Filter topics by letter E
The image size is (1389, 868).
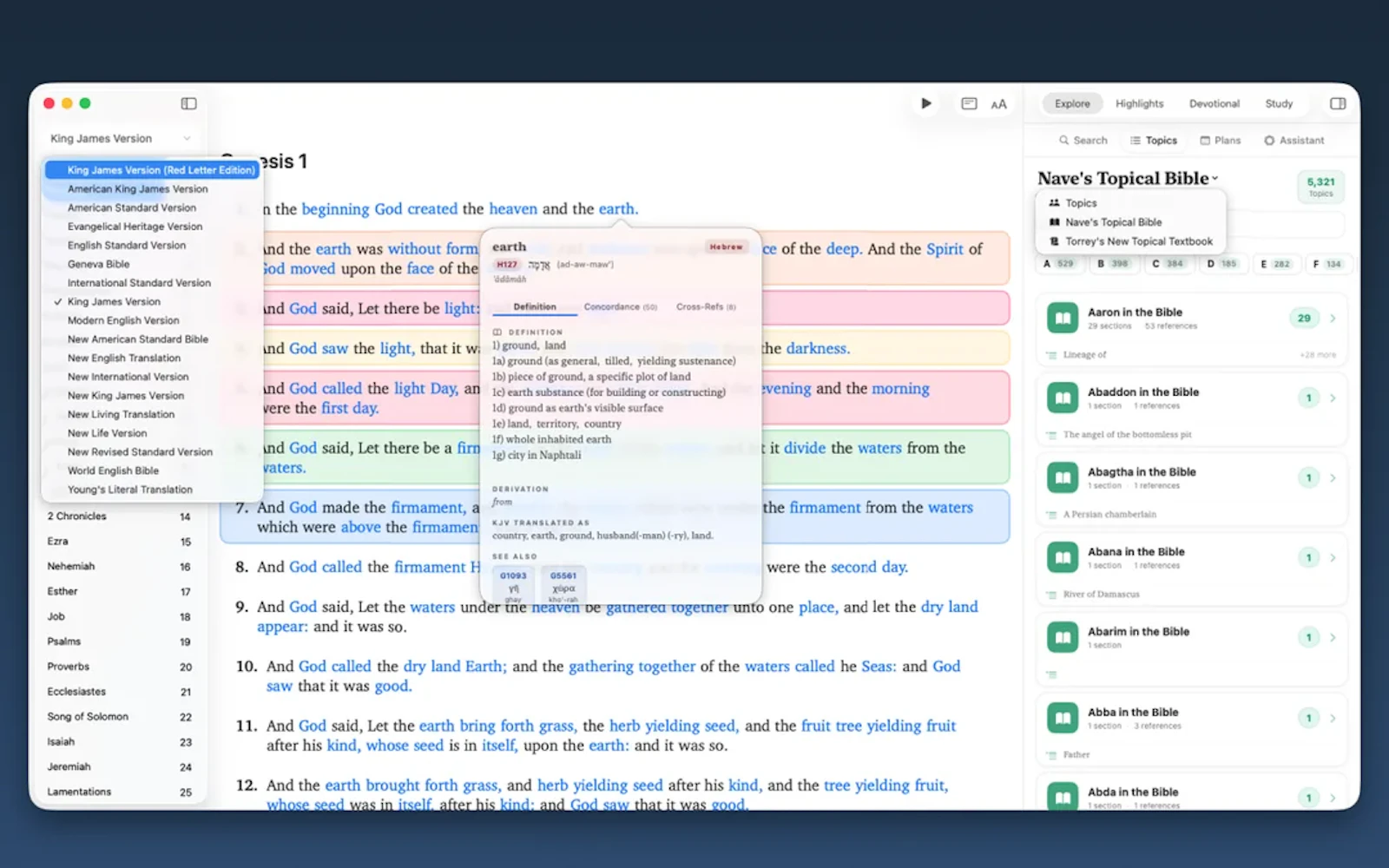1275,264
